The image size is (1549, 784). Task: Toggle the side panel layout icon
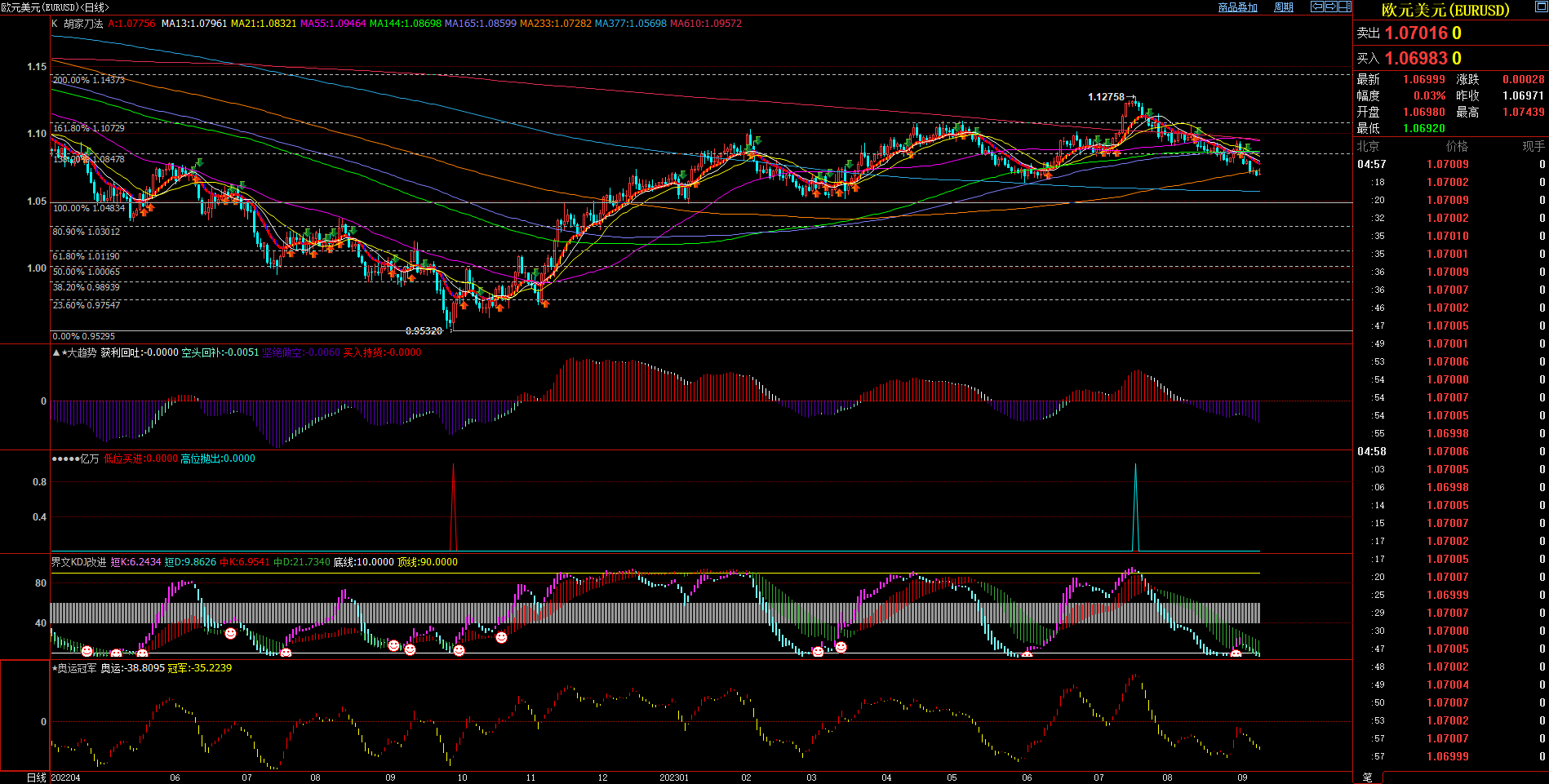pyautogui.click(x=1344, y=7)
